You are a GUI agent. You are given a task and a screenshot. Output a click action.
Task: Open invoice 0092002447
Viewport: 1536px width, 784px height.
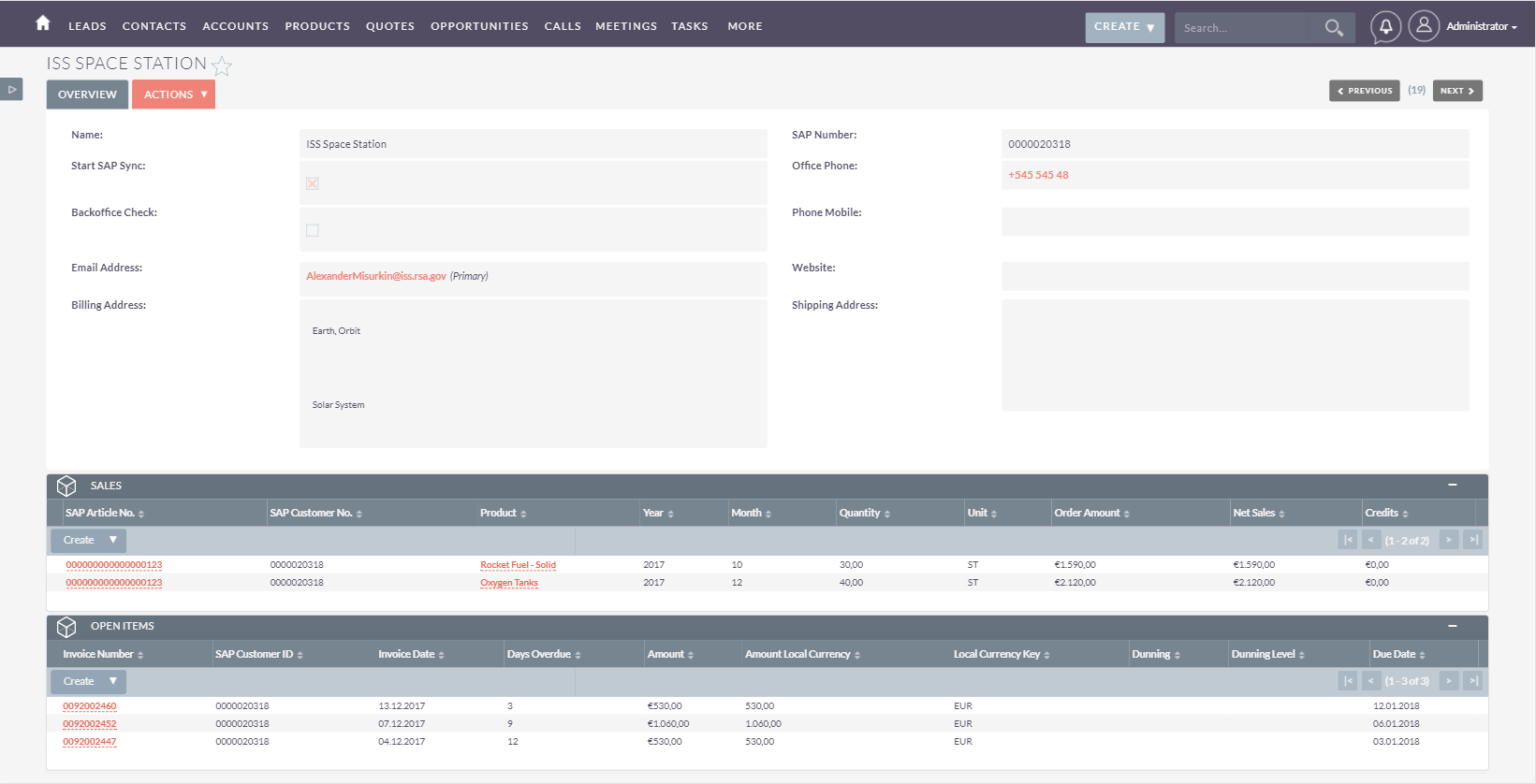90,742
